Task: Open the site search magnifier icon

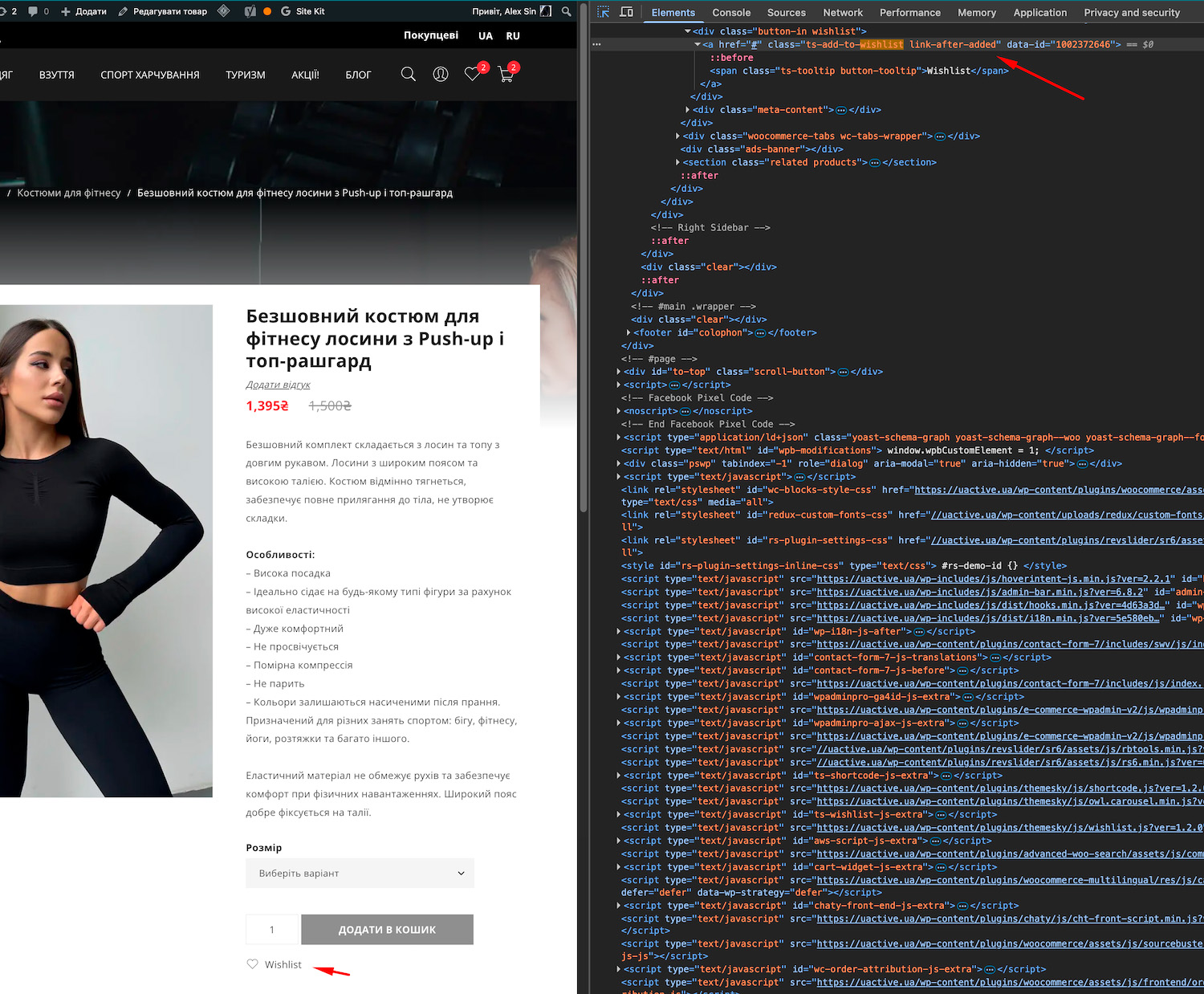Action: pos(408,75)
